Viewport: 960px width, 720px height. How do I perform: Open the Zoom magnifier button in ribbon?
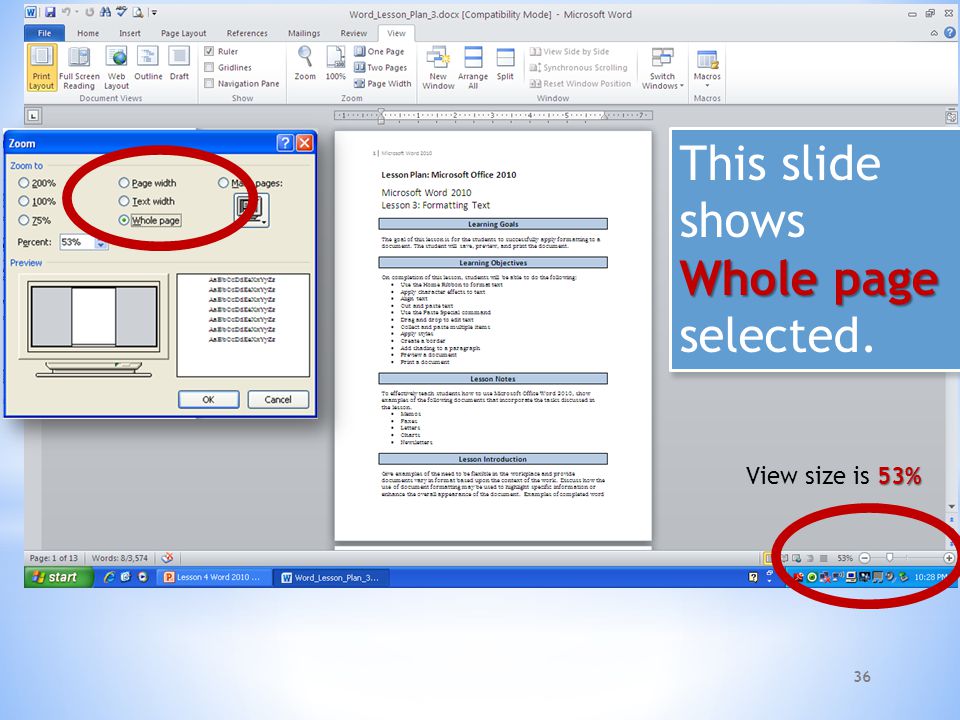click(305, 64)
